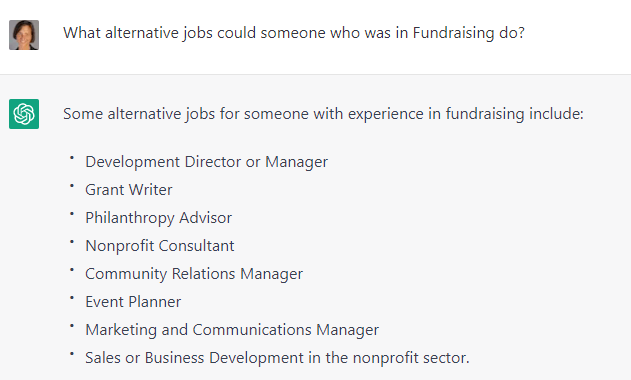Click the Event Planner list item

(x=133, y=302)
